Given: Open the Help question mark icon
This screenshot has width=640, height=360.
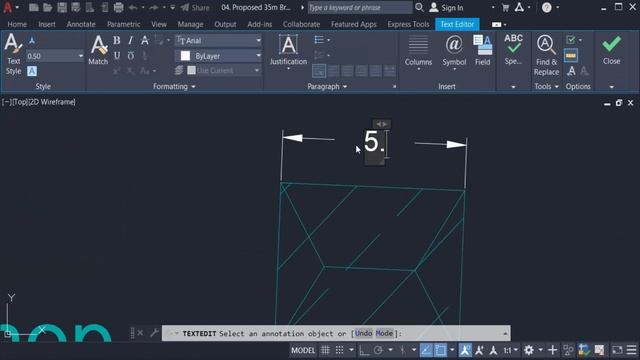Looking at the screenshot, I should click(547, 7).
